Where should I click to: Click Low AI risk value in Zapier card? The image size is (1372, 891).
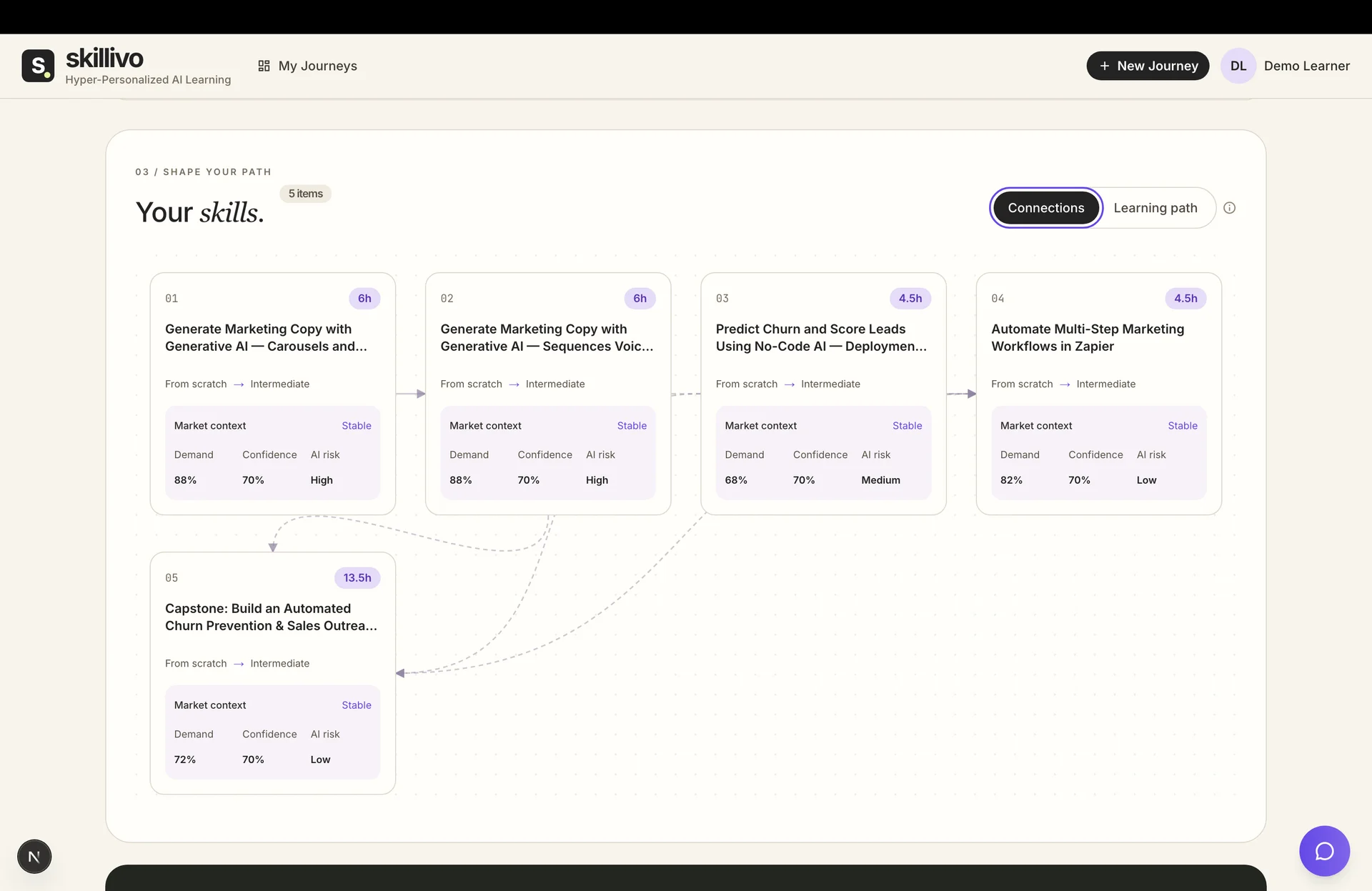(1146, 480)
